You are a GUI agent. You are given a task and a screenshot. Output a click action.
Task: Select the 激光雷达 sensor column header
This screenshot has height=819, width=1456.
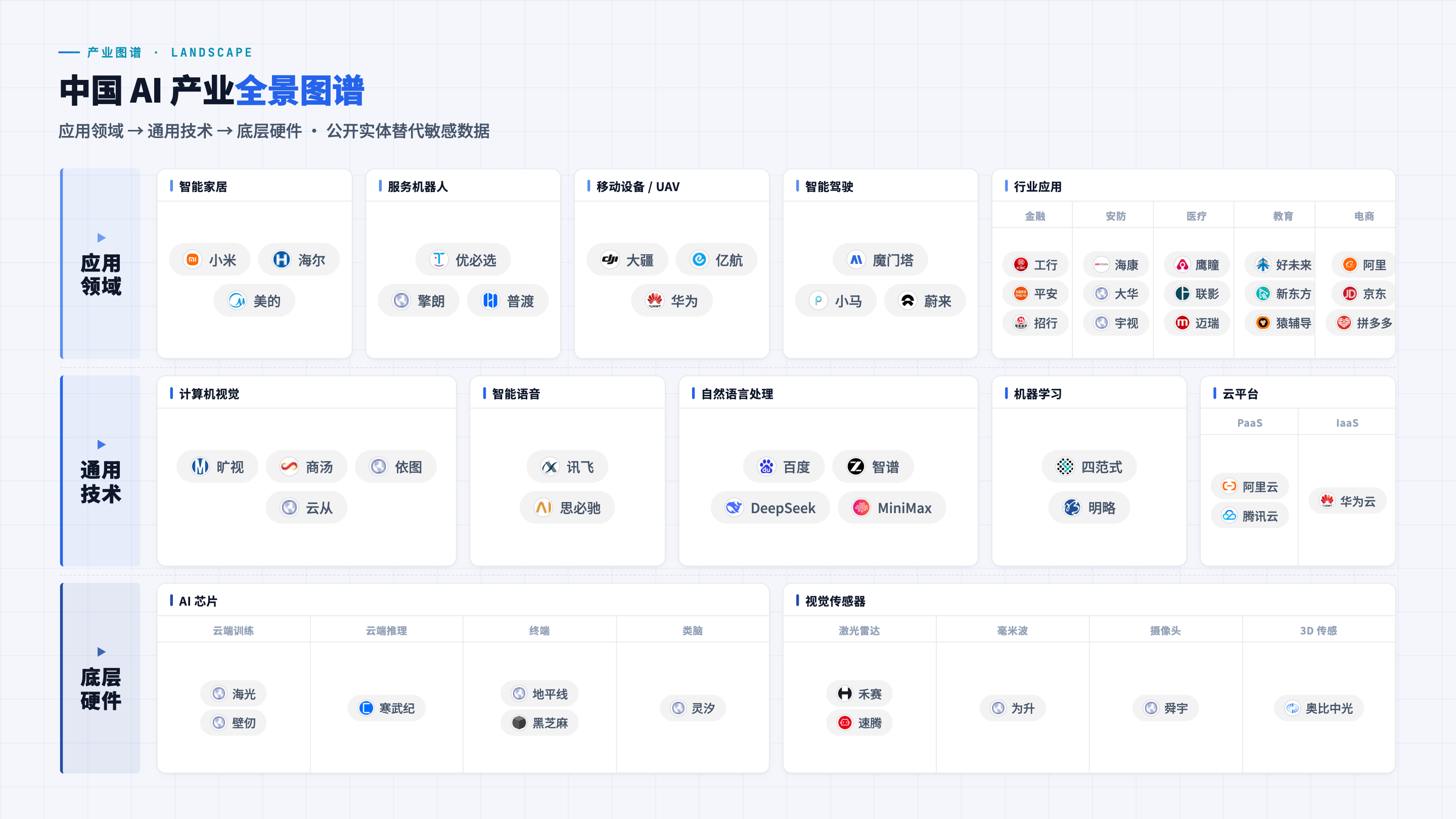coord(859,630)
